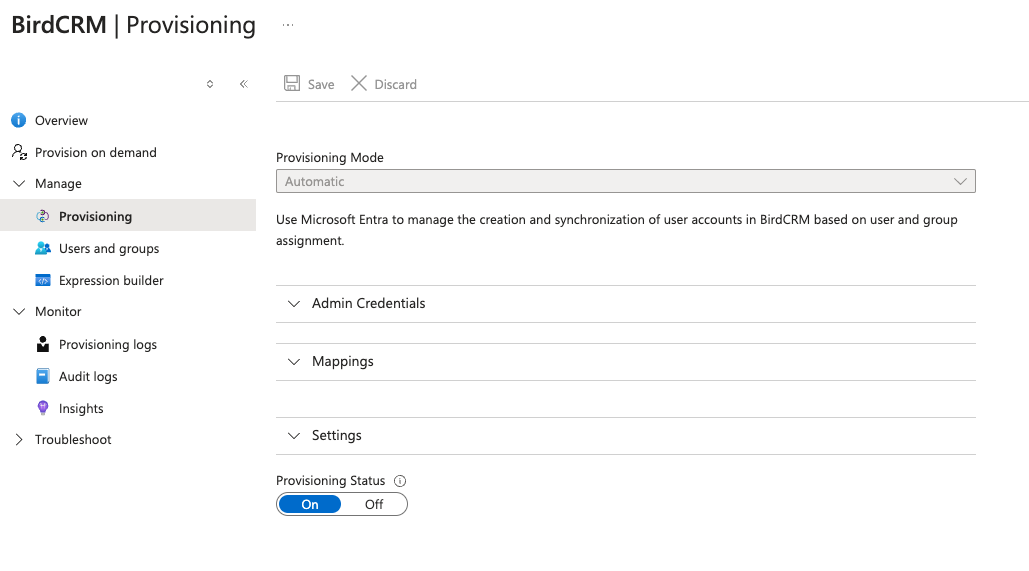This screenshot has width=1029, height=571.
Task: Collapse the sidebar with double-chevron
Action: 243,84
